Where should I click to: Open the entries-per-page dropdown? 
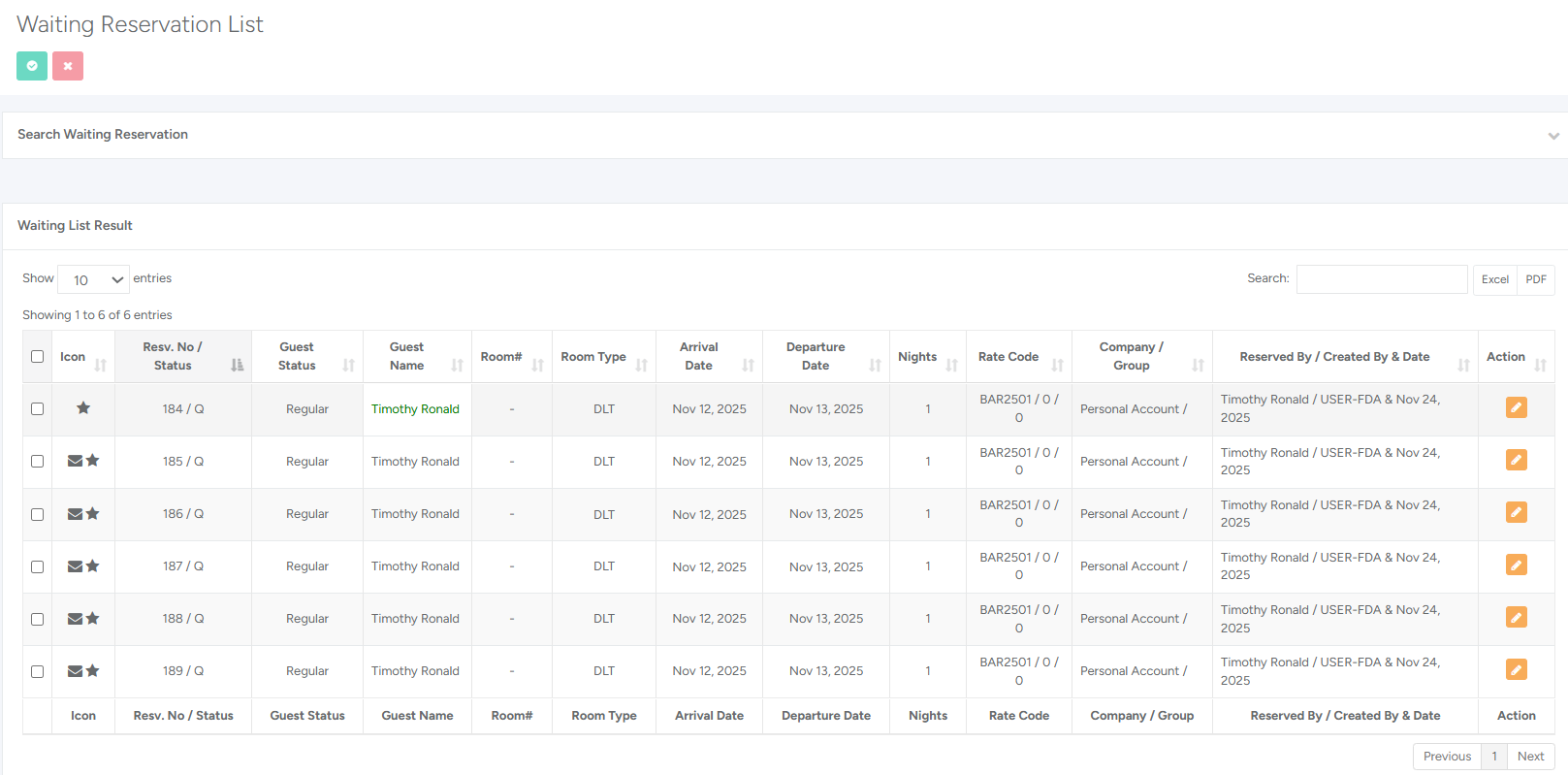click(x=93, y=279)
